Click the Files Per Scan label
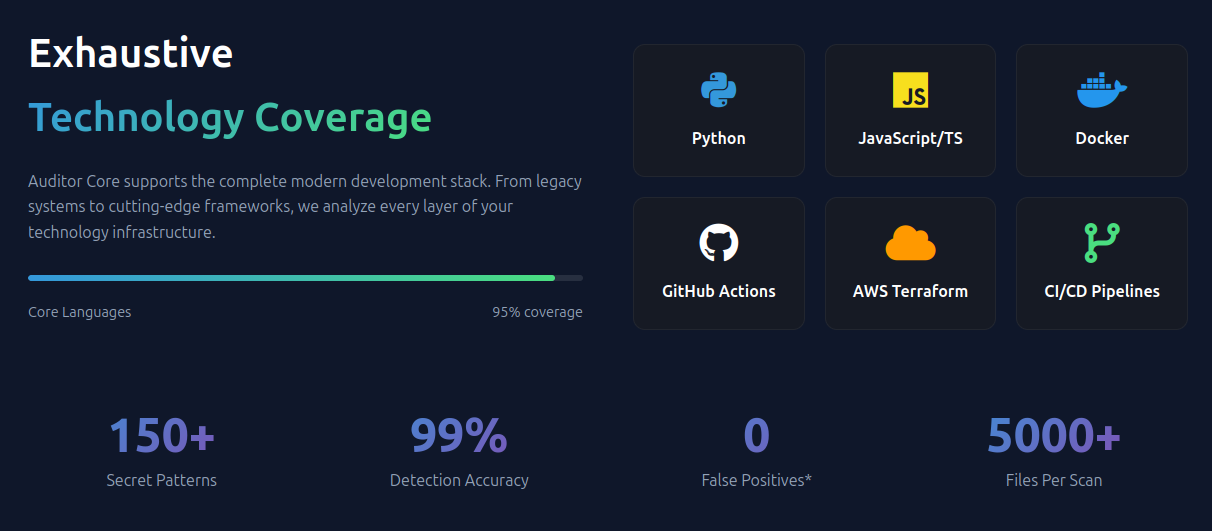This screenshot has height=531, width=1212. 1054,480
